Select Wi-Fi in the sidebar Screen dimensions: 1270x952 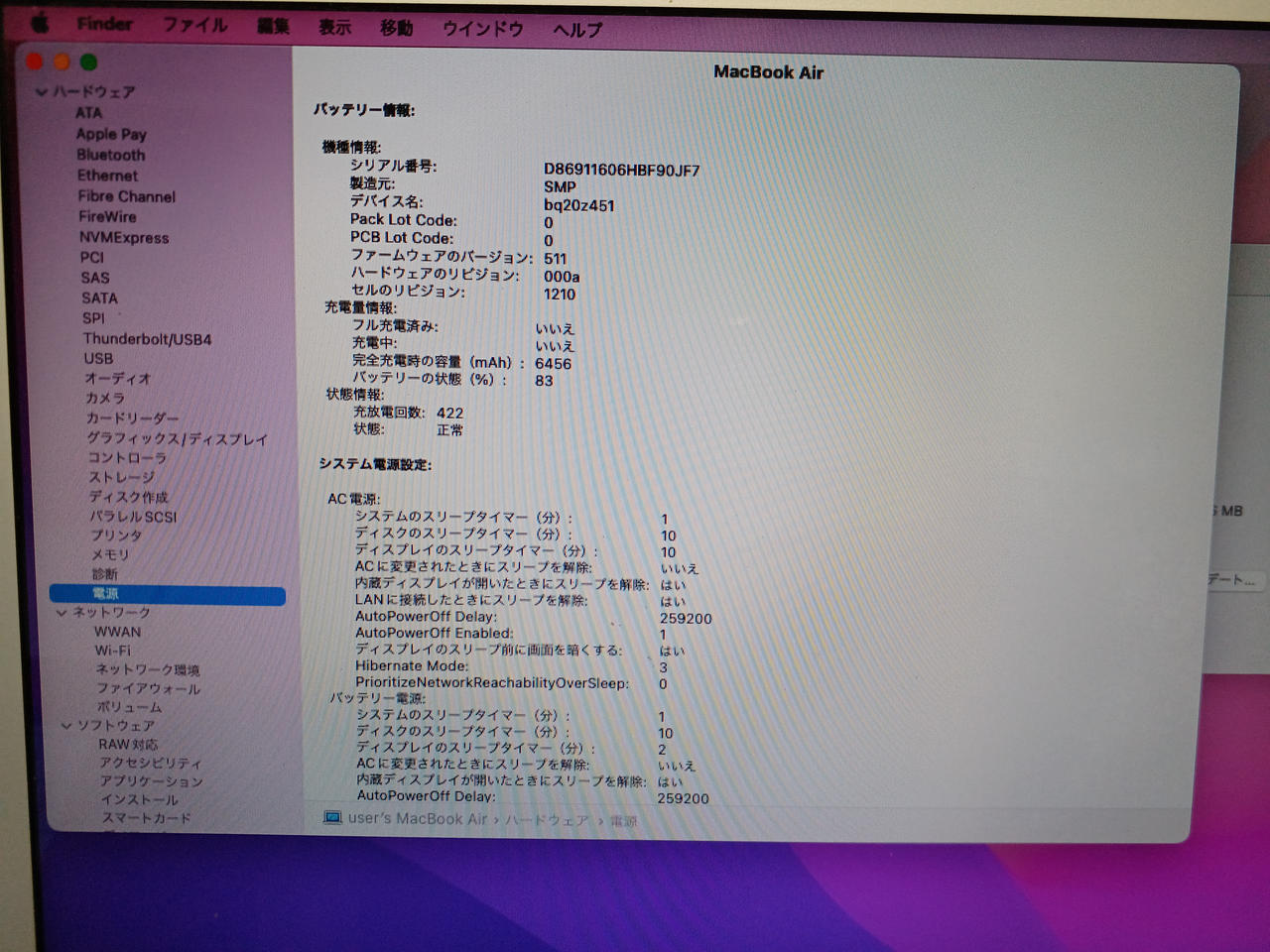click(112, 651)
